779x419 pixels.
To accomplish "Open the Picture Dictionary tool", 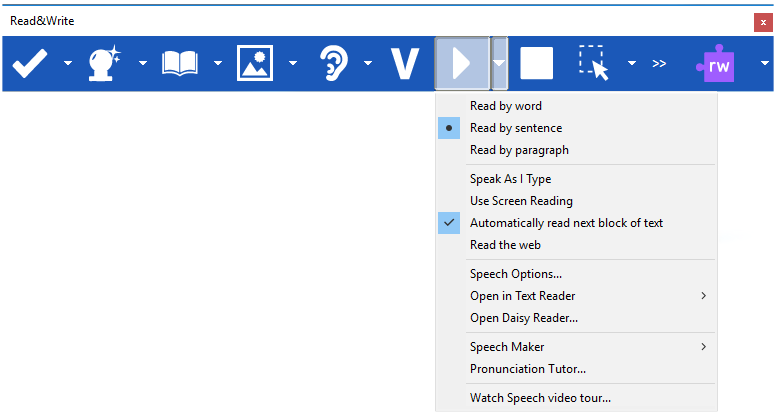I will [254, 63].
